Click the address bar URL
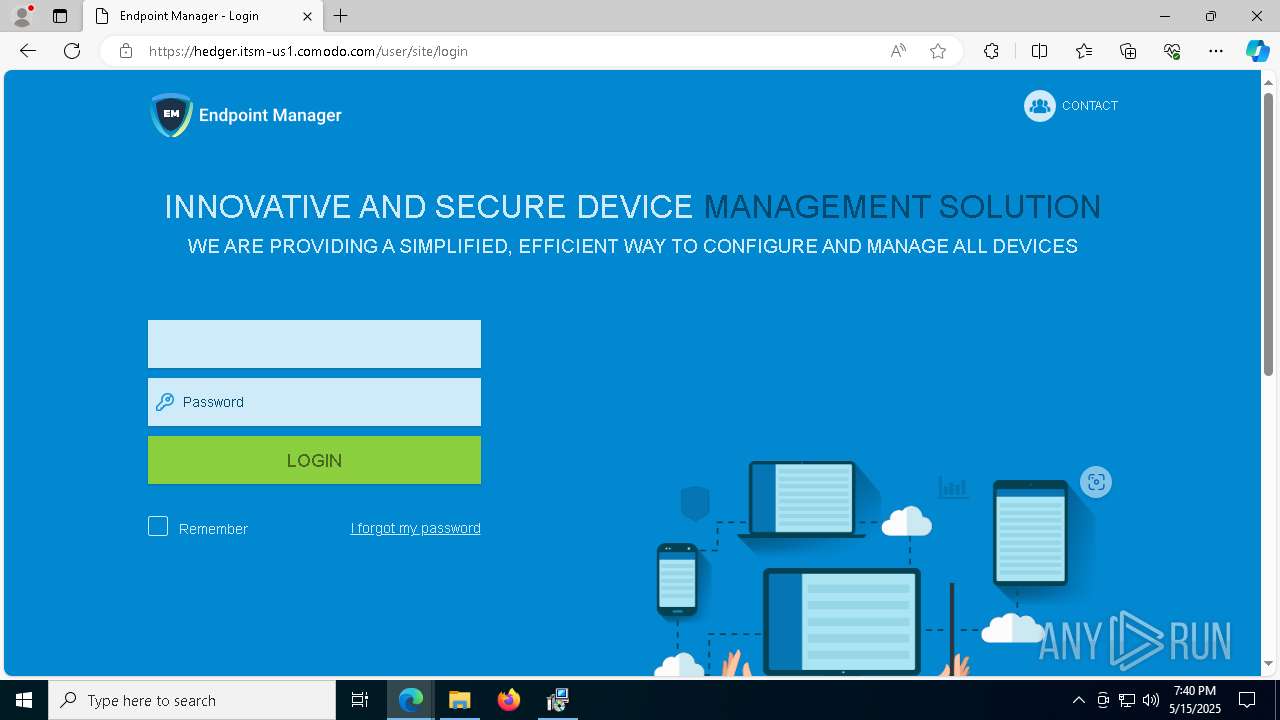This screenshot has height=720, width=1280. [308, 51]
